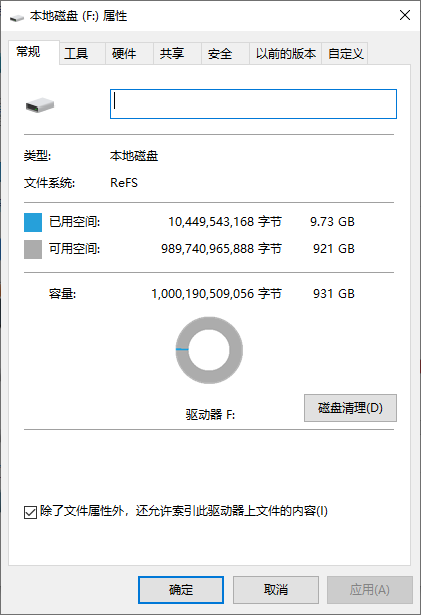Open the 硬件 tab
Viewport: 421px width, 615px height.
point(129,53)
